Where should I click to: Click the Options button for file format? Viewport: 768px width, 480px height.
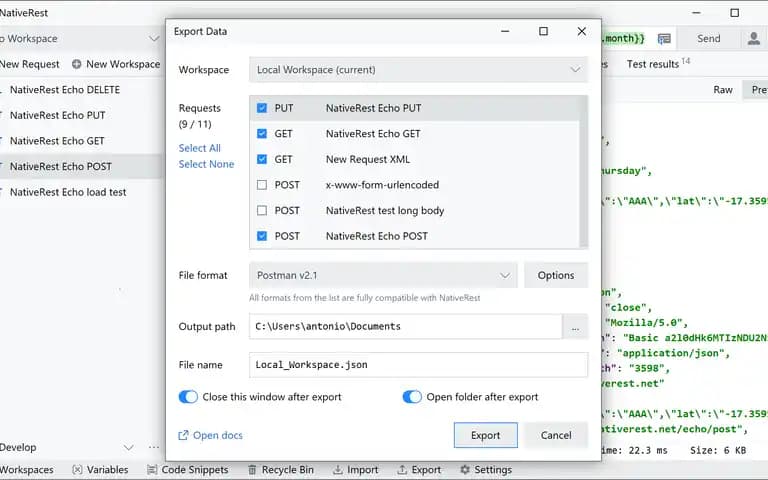pos(556,275)
